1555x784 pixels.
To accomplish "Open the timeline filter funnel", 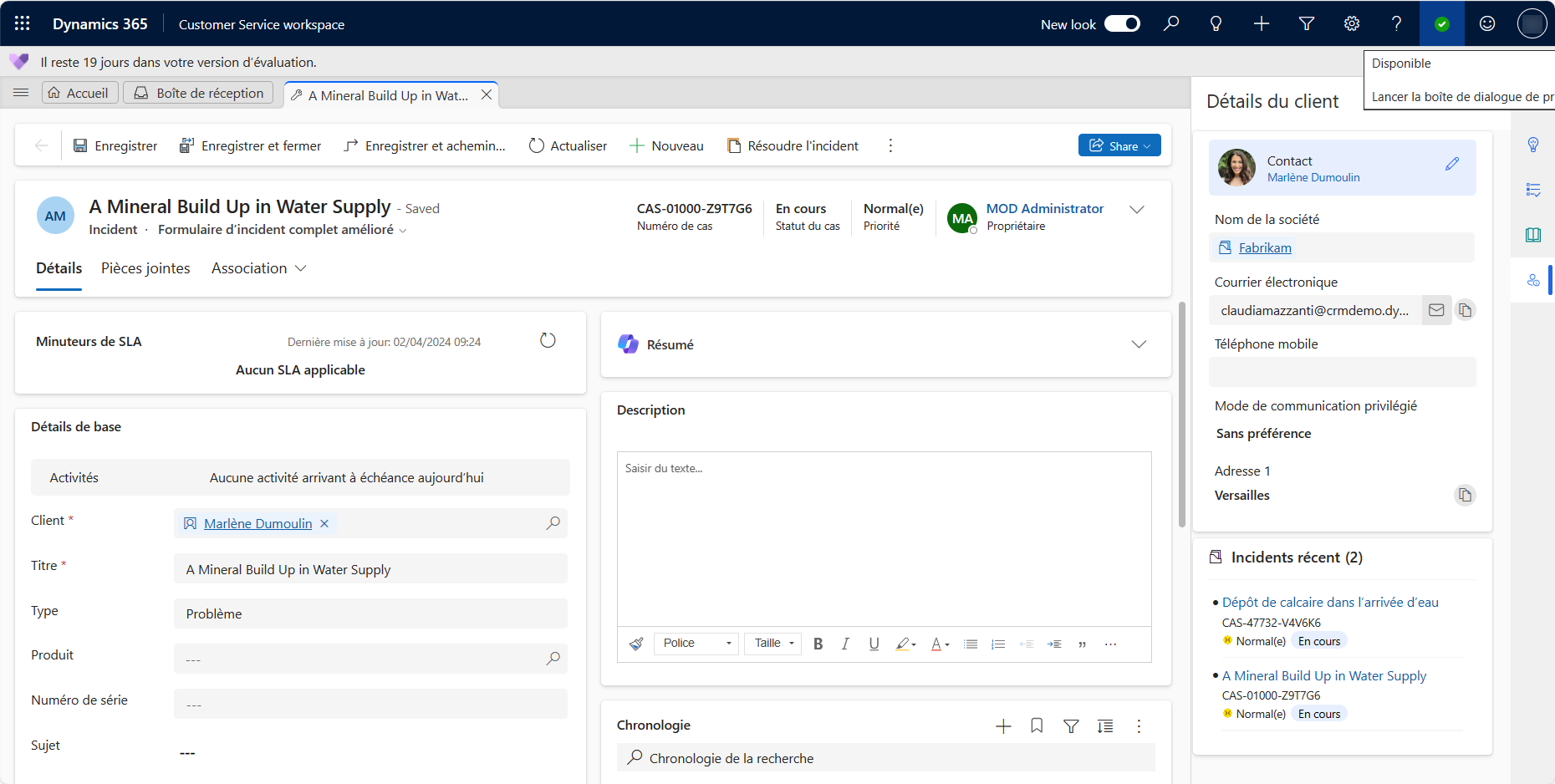I will 1071,726.
